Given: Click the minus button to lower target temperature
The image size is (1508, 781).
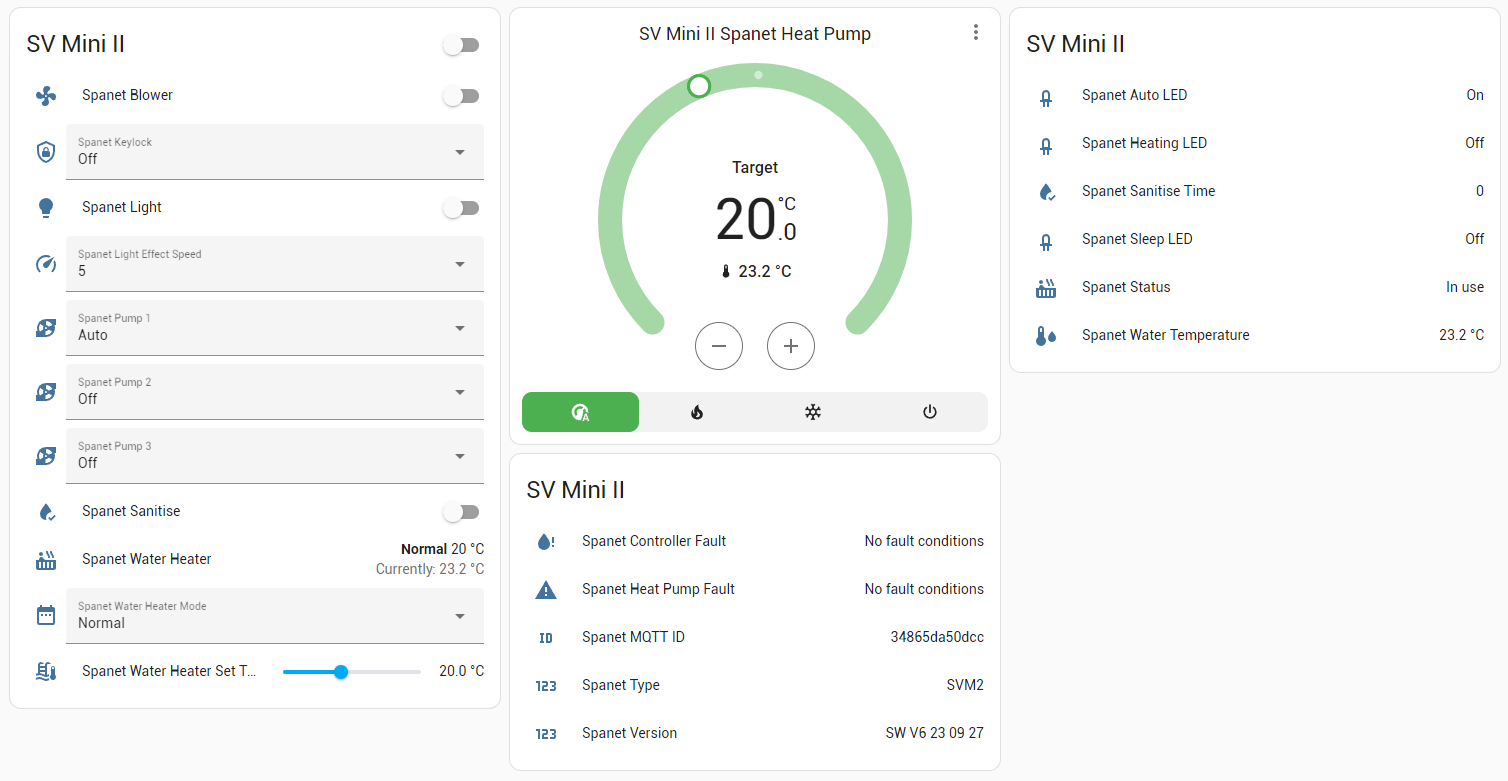Looking at the screenshot, I should pos(719,345).
